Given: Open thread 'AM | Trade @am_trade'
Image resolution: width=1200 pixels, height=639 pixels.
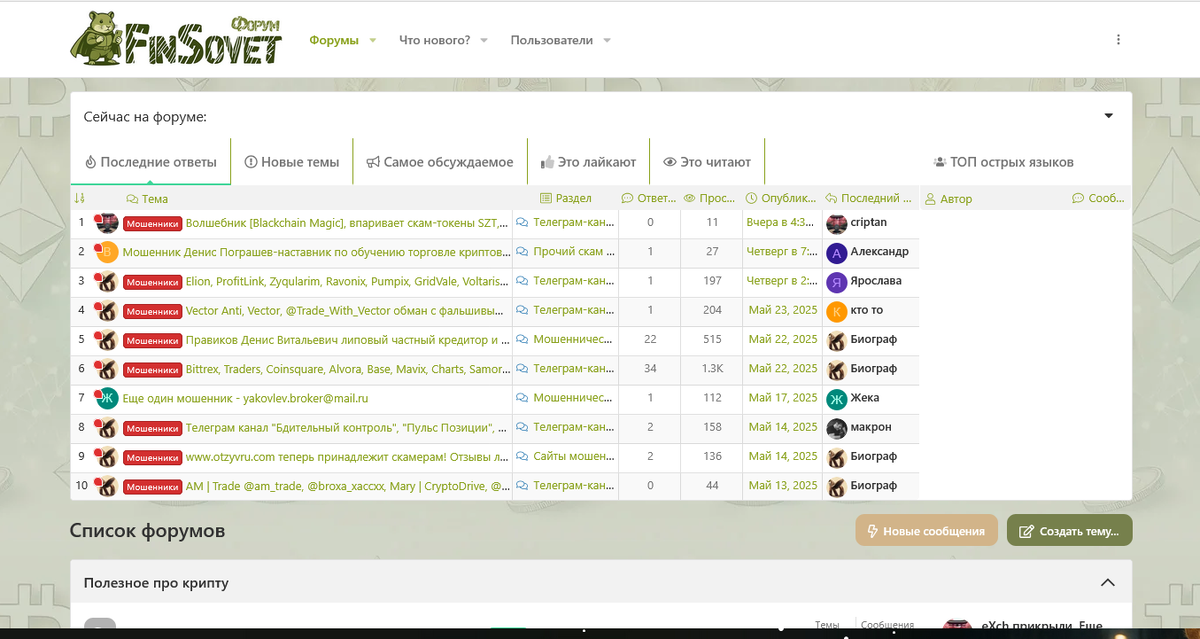Looking at the screenshot, I should (348, 486).
